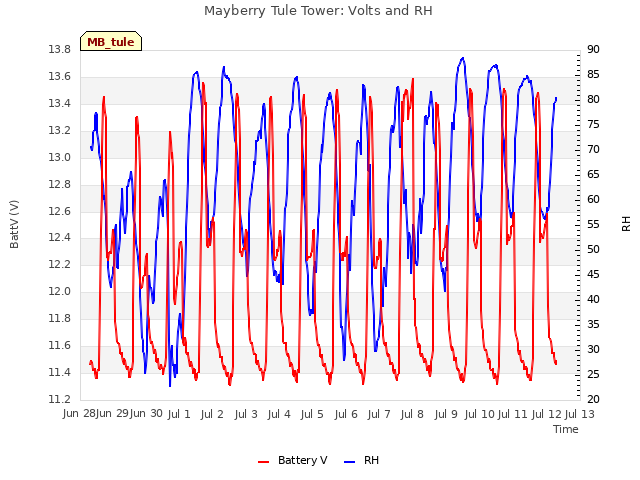Click the 12.0 voltage axis value

(x=60, y=291)
